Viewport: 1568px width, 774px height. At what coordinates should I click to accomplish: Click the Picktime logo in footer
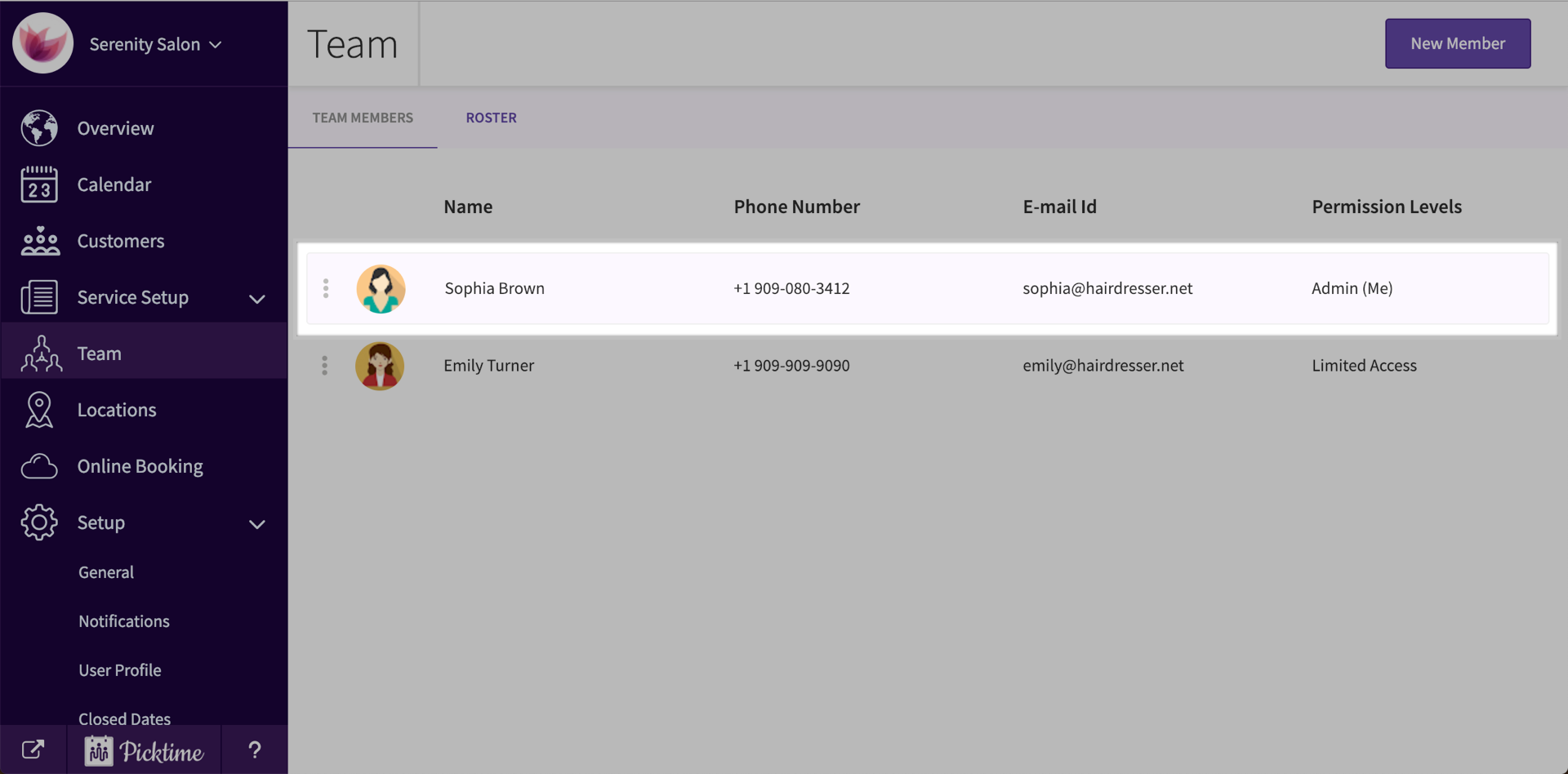click(145, 751)
